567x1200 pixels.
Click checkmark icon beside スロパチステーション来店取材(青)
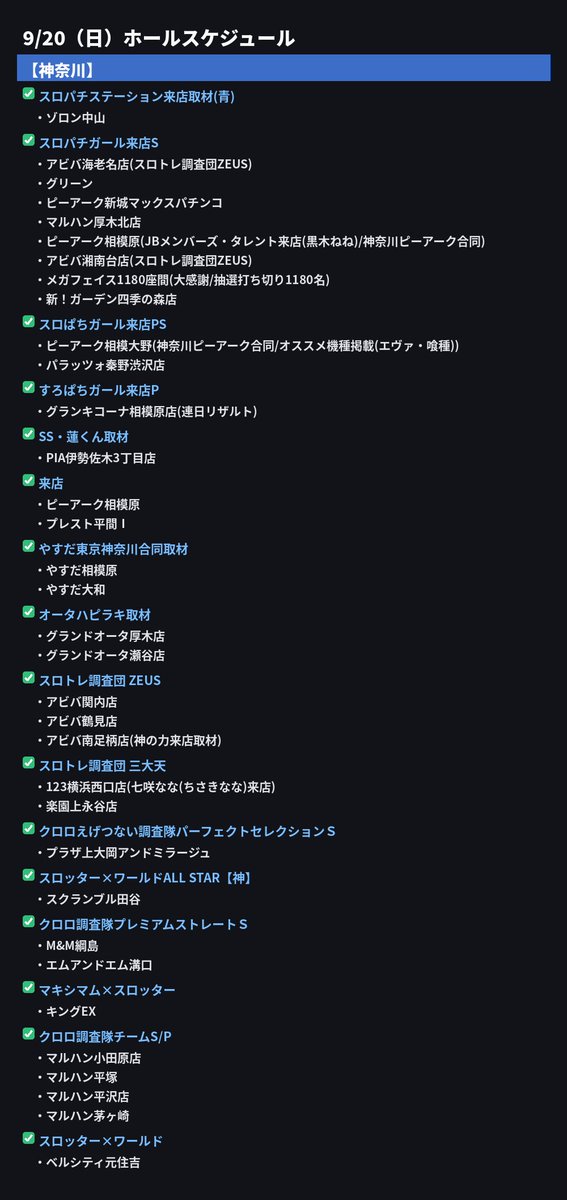pyautogui.click(x=28, y=94)
